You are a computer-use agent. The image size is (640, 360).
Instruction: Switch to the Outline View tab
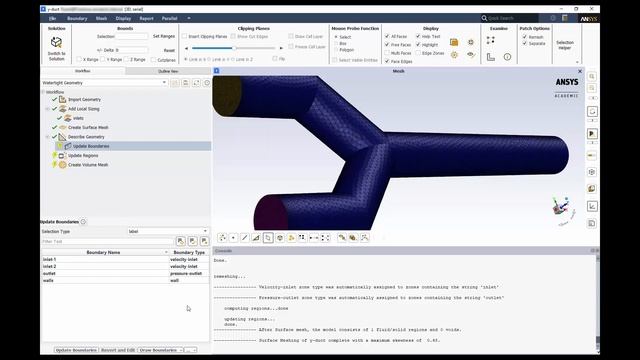(168, 71)
